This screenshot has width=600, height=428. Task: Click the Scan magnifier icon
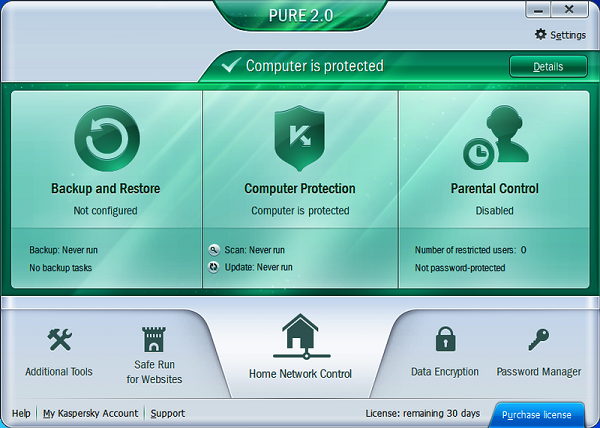tap(214, 250)
